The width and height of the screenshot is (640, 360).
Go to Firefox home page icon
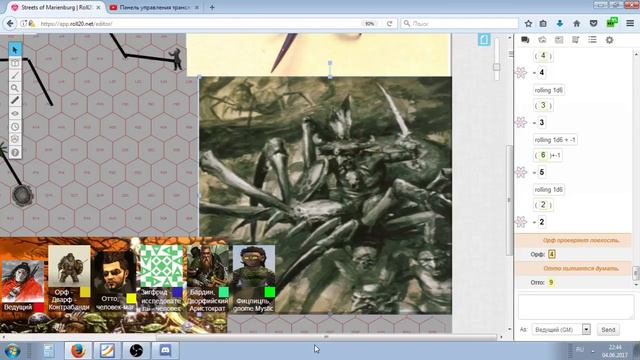[x=576, y=24]
